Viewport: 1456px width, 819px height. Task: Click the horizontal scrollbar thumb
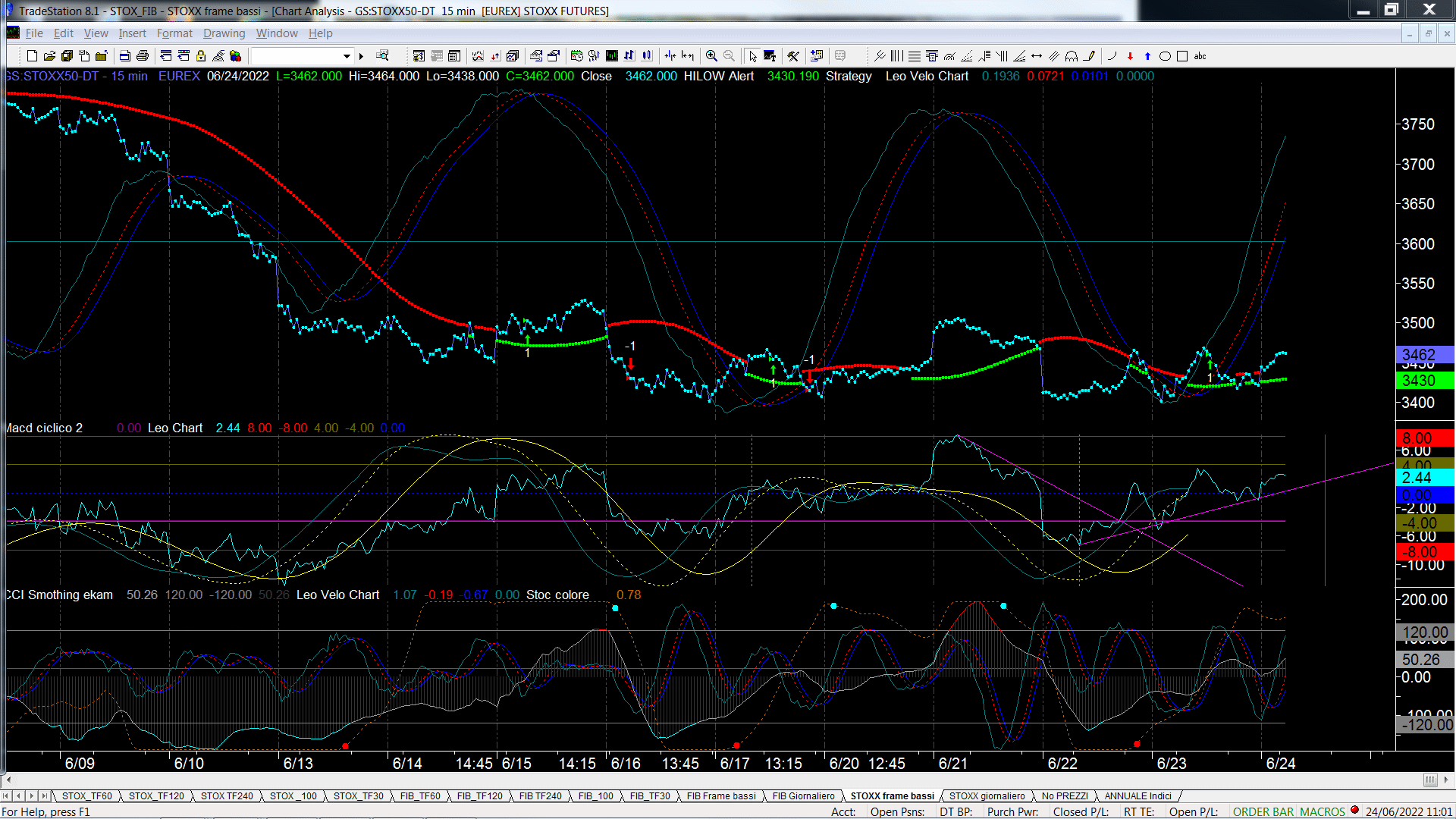tap(1430, 780)
